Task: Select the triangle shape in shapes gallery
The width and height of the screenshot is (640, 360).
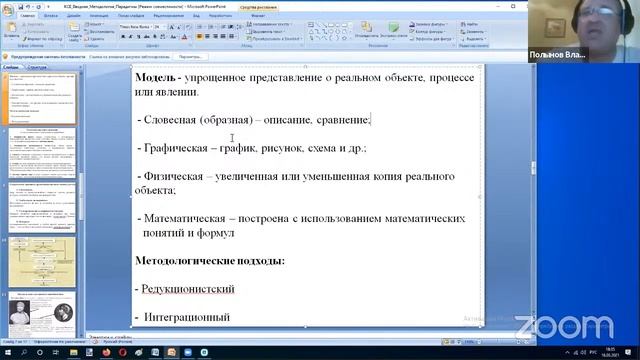Action: [x=311, y=31]
